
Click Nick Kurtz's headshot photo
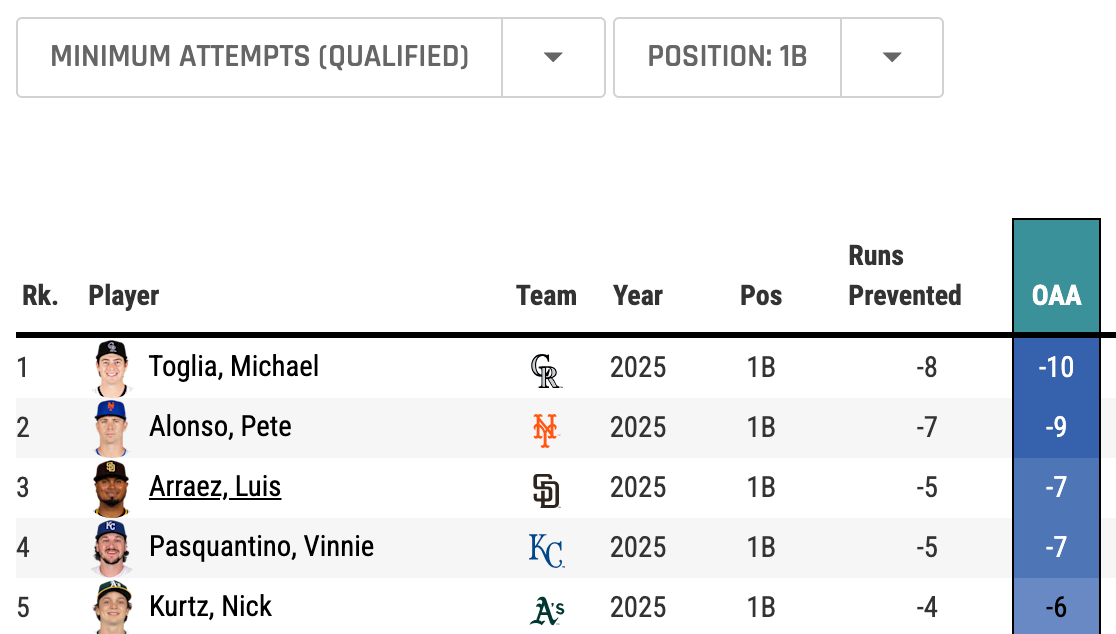(x=111, y=608)
